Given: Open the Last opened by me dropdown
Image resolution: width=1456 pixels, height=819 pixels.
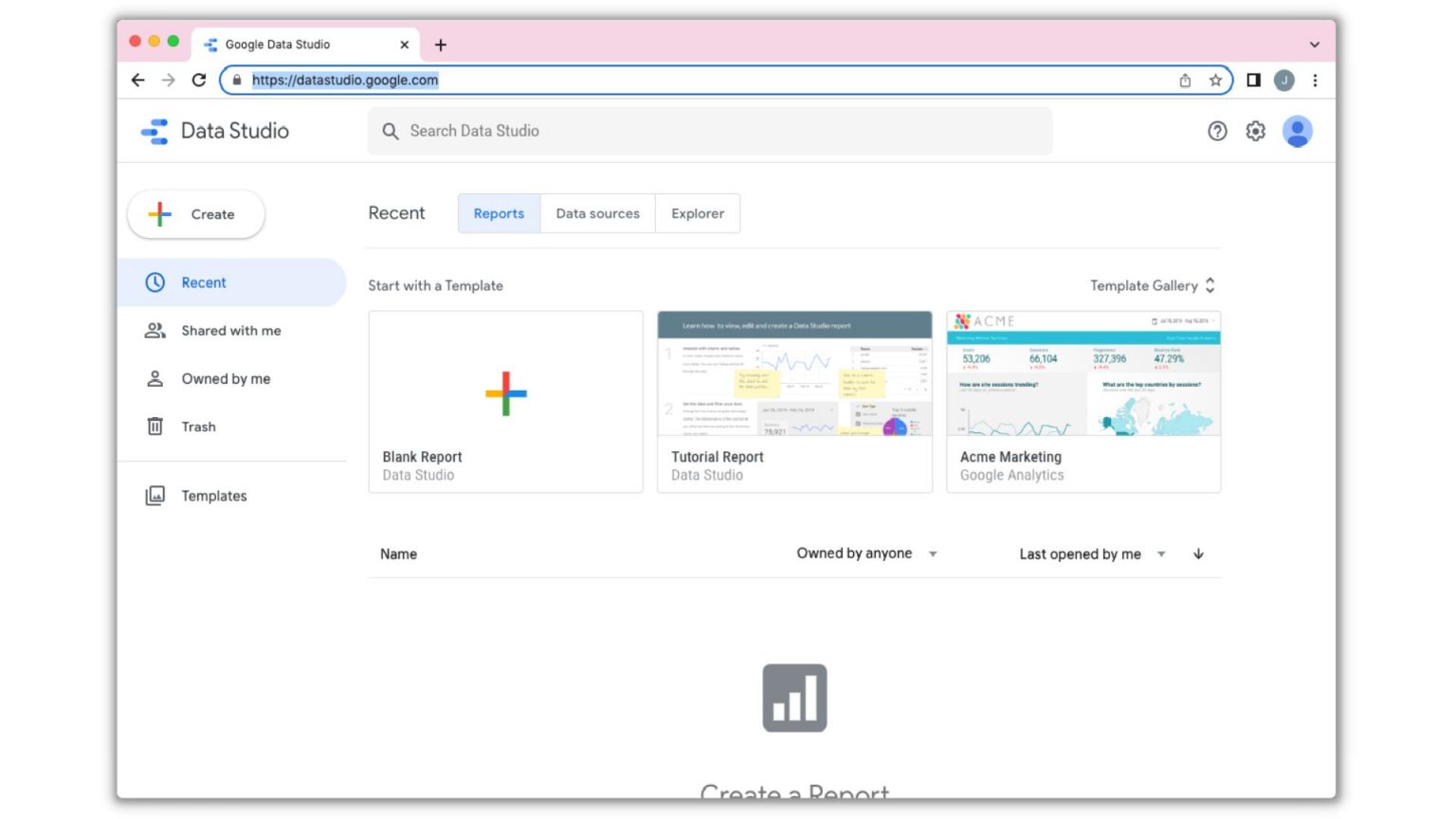Looking at the screenshot, I should 1092,555.
